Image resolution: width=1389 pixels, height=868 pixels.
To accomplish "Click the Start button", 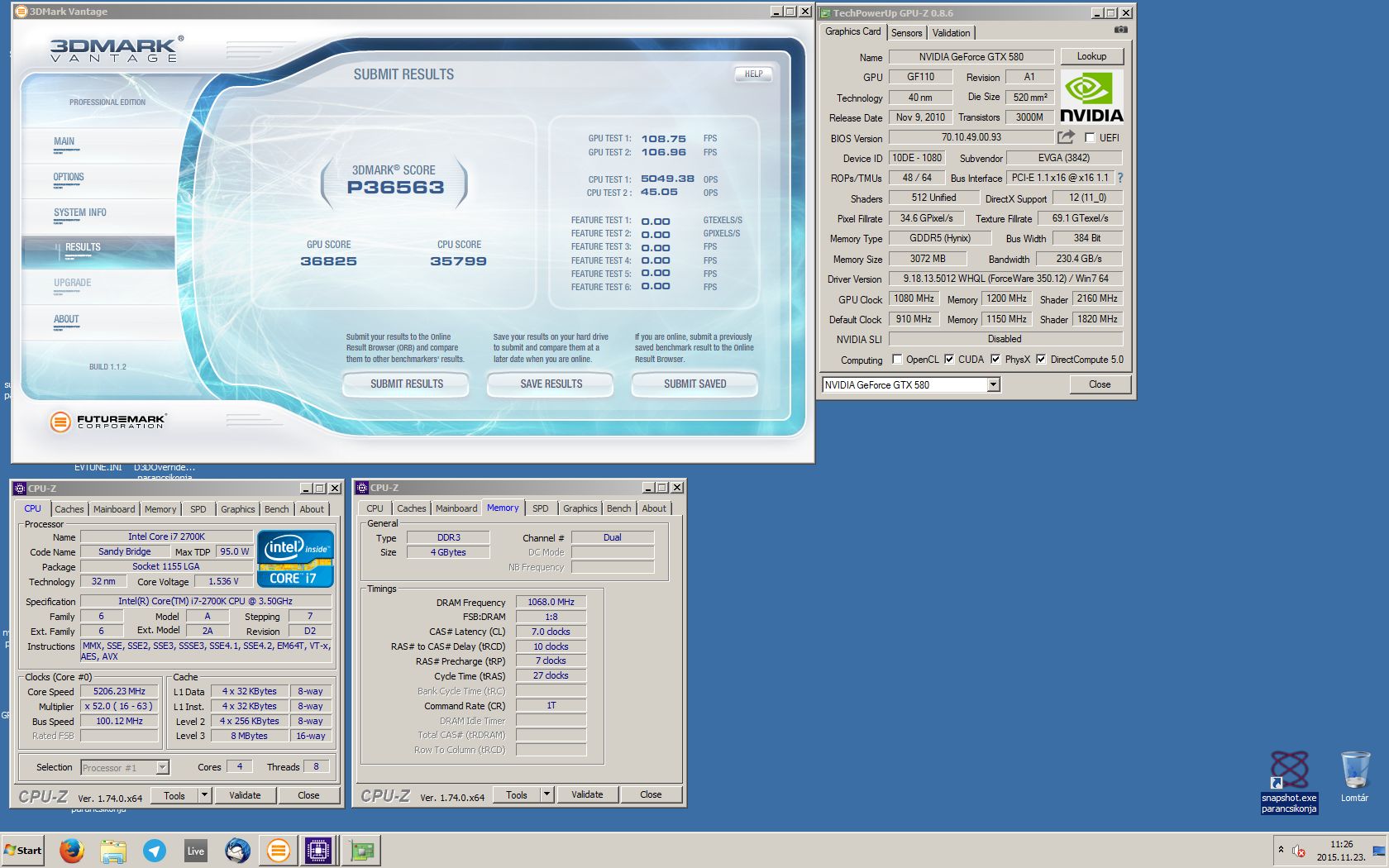I will [23, 850].
